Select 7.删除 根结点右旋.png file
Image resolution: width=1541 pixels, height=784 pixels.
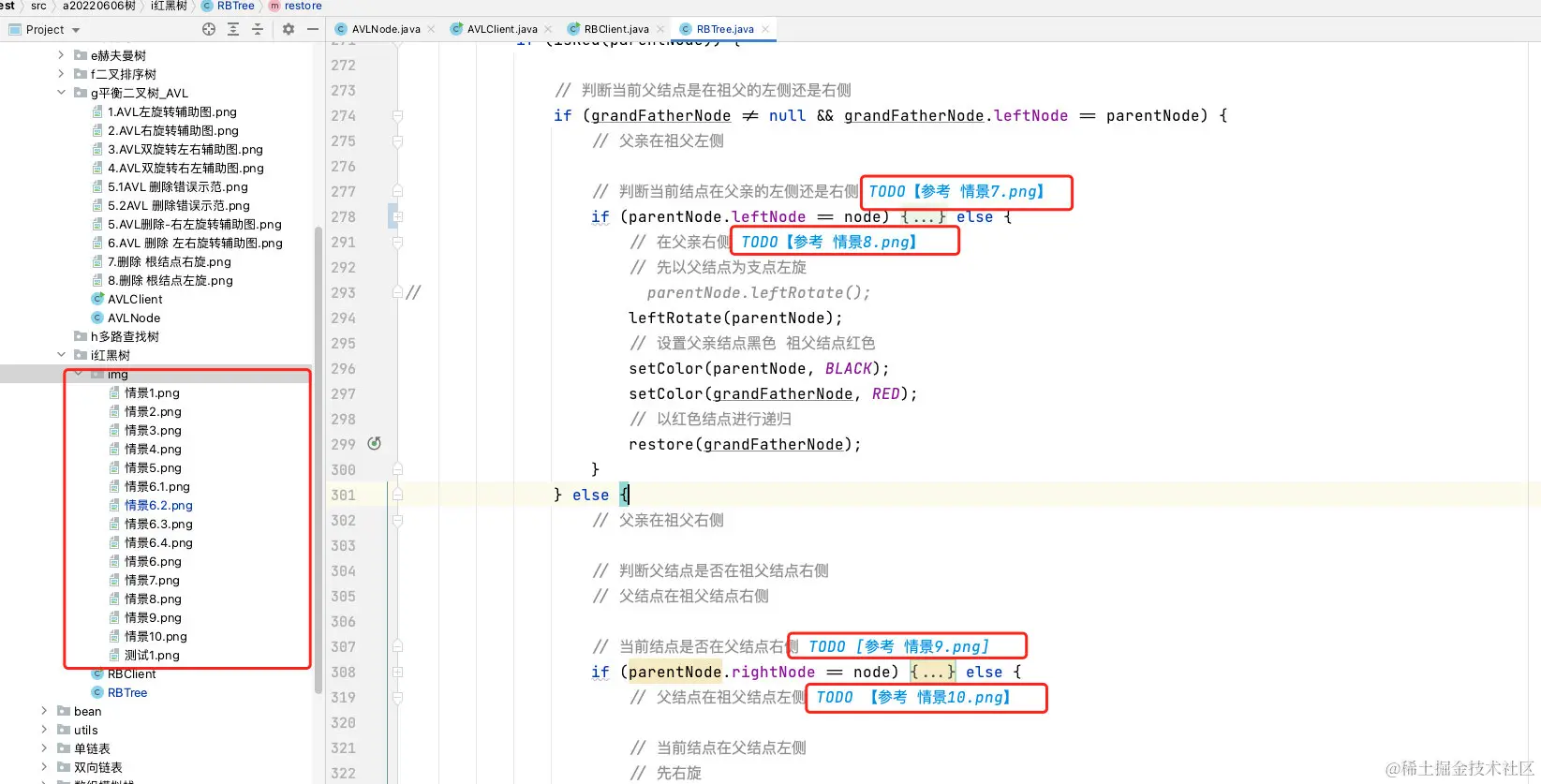(169, 261)
